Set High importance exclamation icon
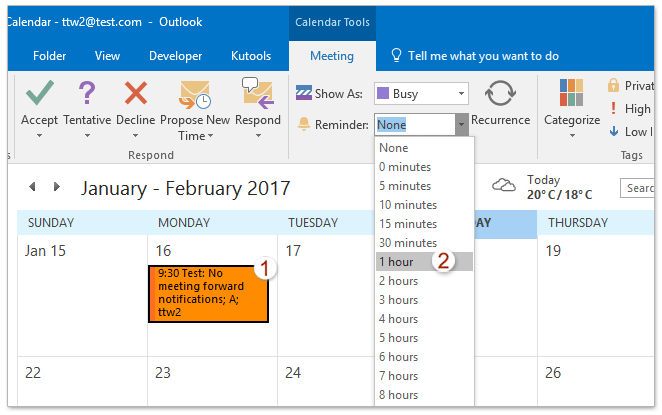Image resolution: width=662 pixels, height=415 pixels. 613,108
